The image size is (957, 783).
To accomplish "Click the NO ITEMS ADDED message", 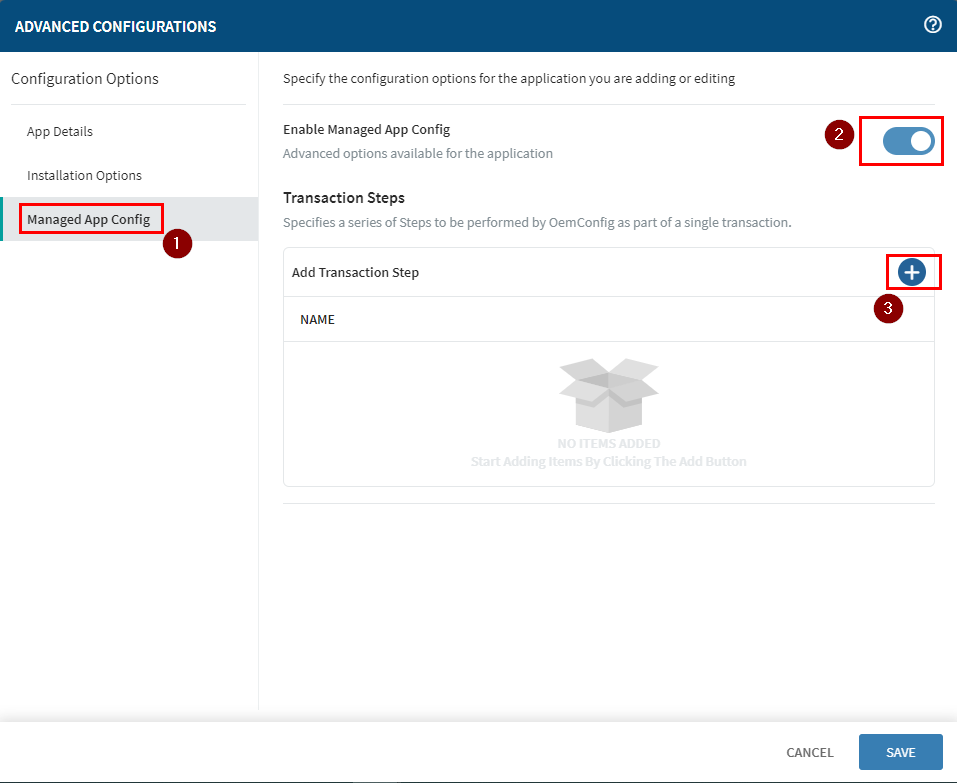I will 608,443.
